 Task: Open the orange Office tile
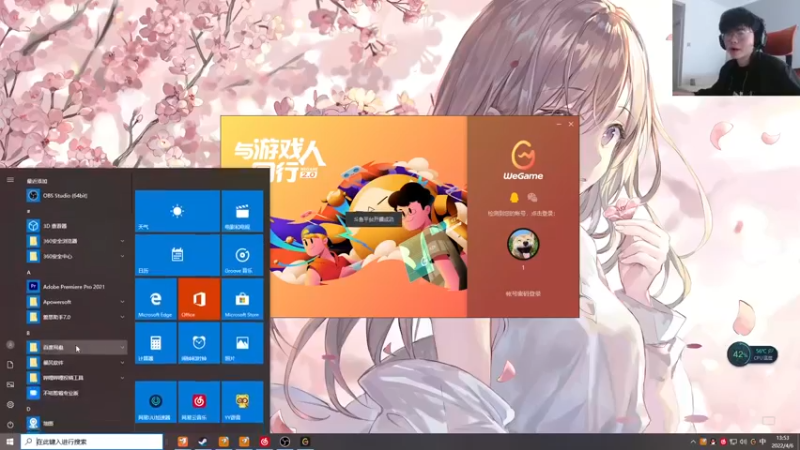(199, 299)
